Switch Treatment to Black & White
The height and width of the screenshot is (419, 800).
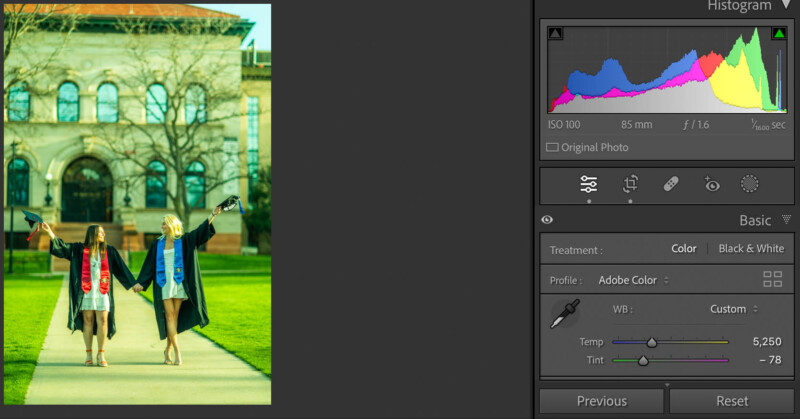pos(751,249)
